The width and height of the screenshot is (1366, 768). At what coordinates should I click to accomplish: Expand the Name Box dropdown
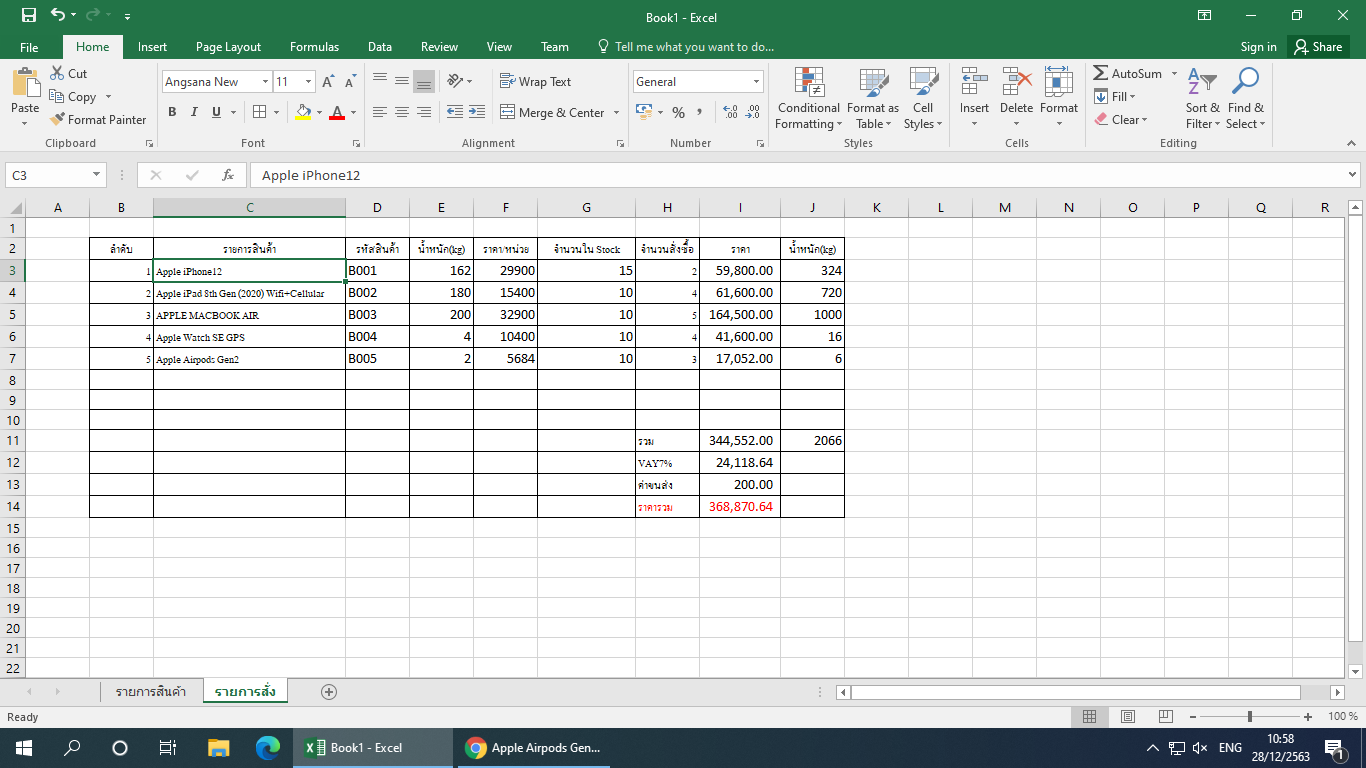point(96,175)
